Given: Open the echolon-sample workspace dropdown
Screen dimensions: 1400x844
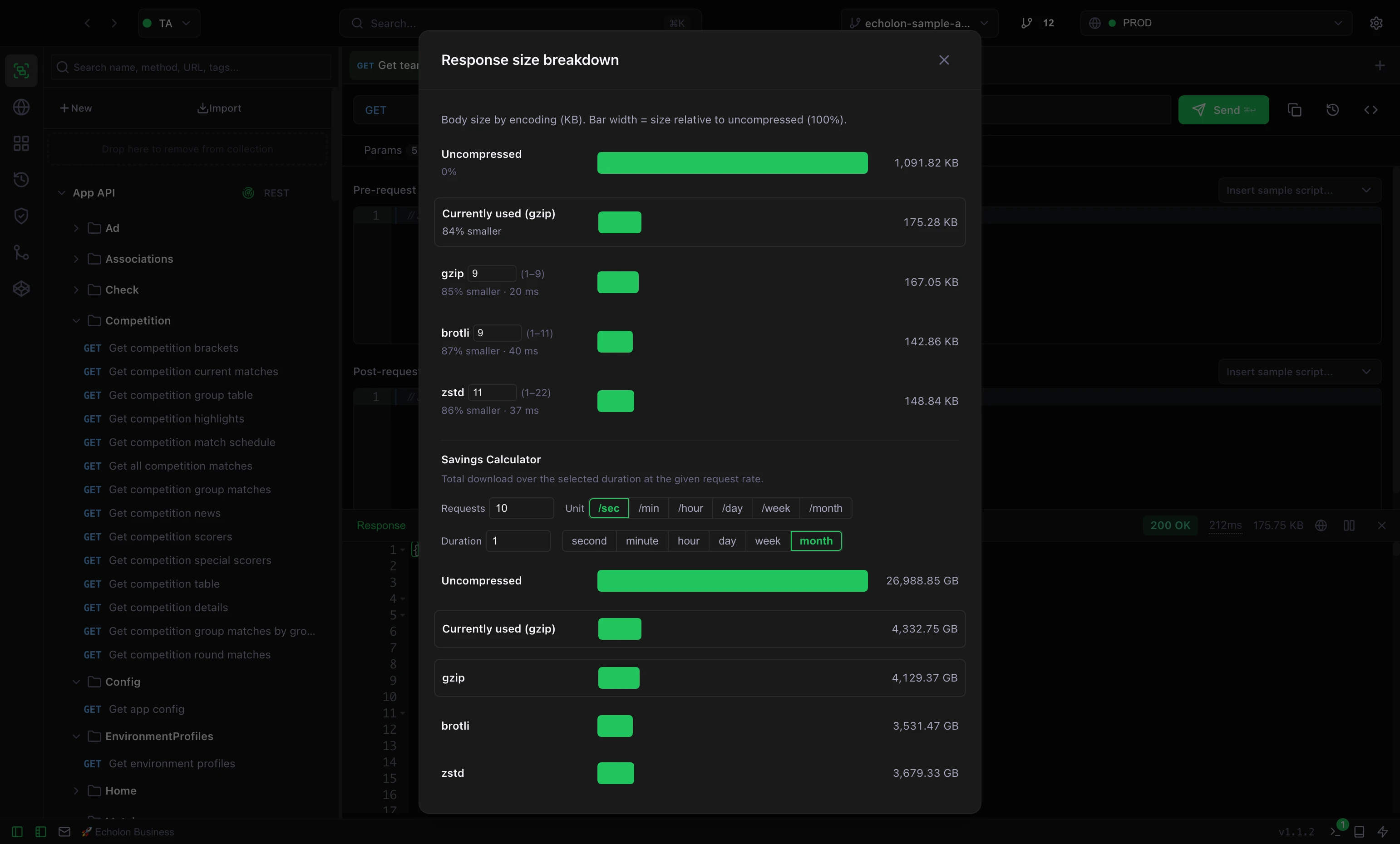Looking at the screenshot, I should tap(918, 23).
